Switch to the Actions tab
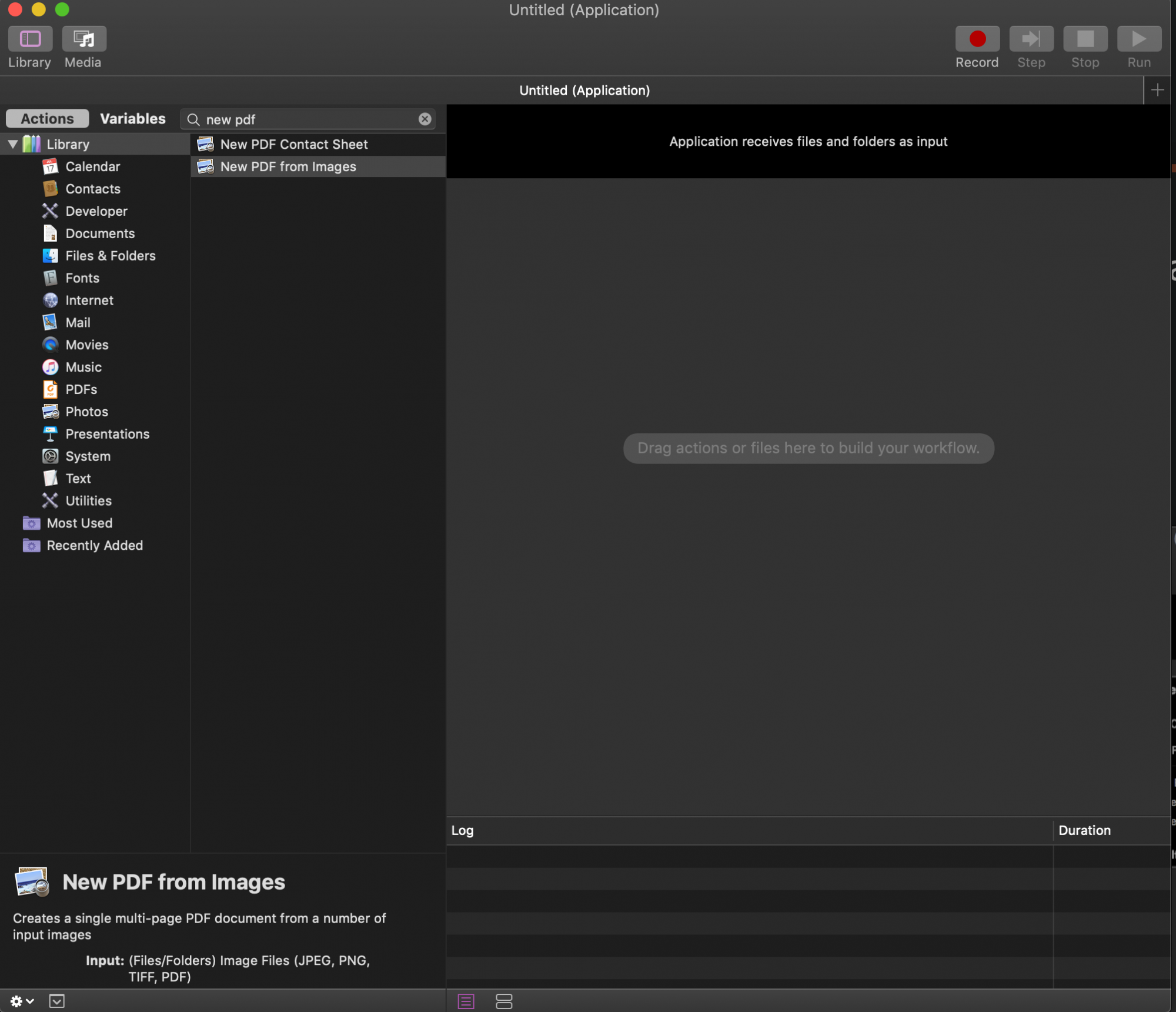 tap(47, 118)
